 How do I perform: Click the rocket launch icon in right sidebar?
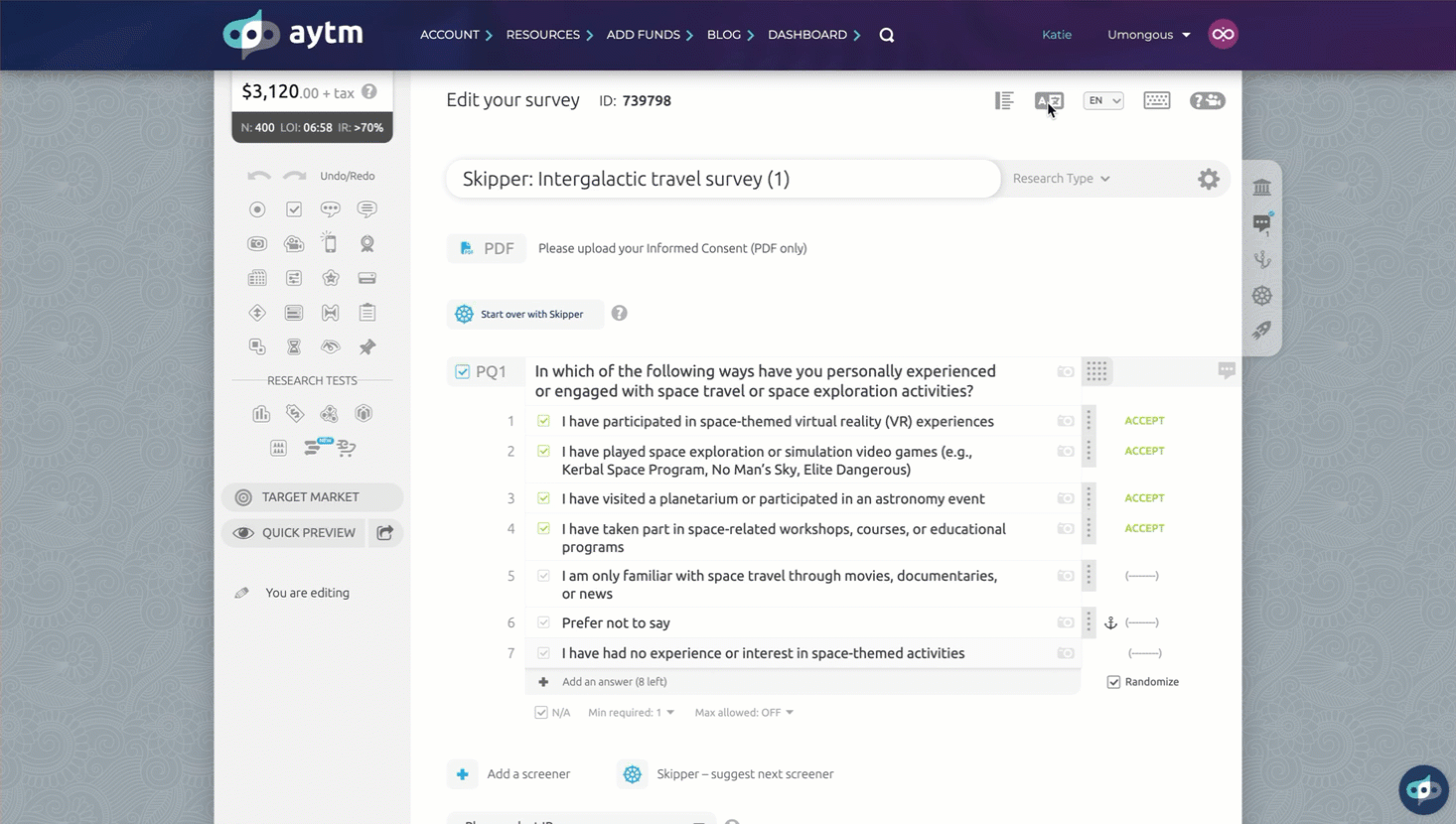coord(1261,331)
